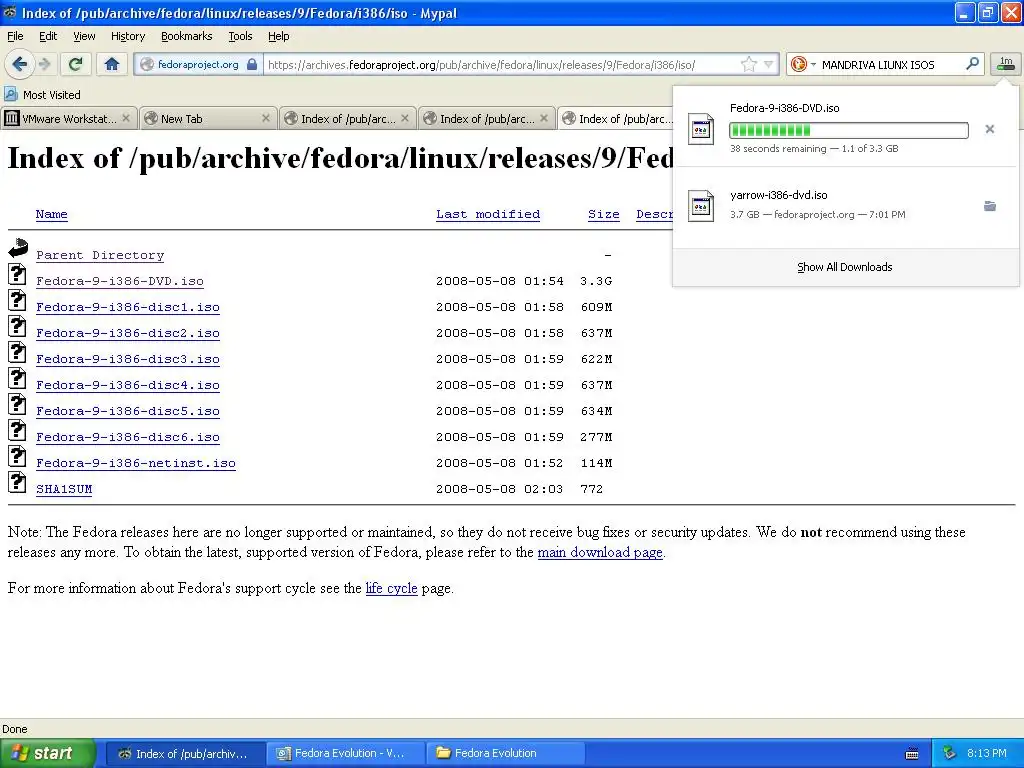Open the SHA1SUM file link
1024x768 pixels.
(64, 489)
